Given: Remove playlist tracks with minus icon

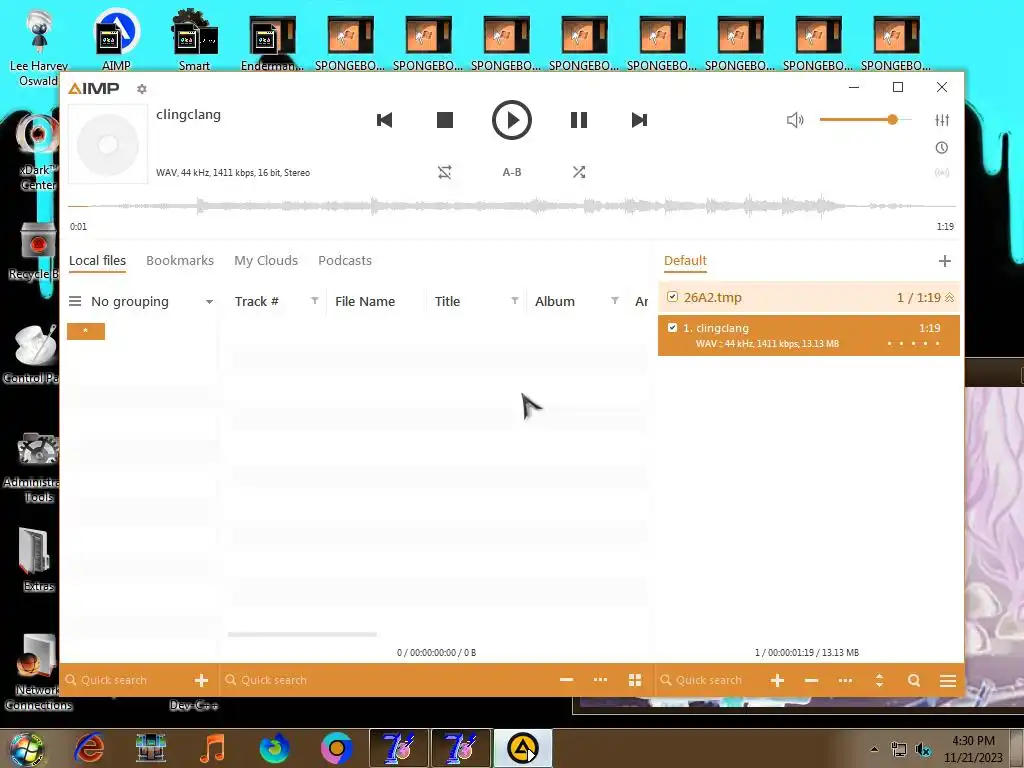Looking at the screenshot, I should click(x=811, y=680).
